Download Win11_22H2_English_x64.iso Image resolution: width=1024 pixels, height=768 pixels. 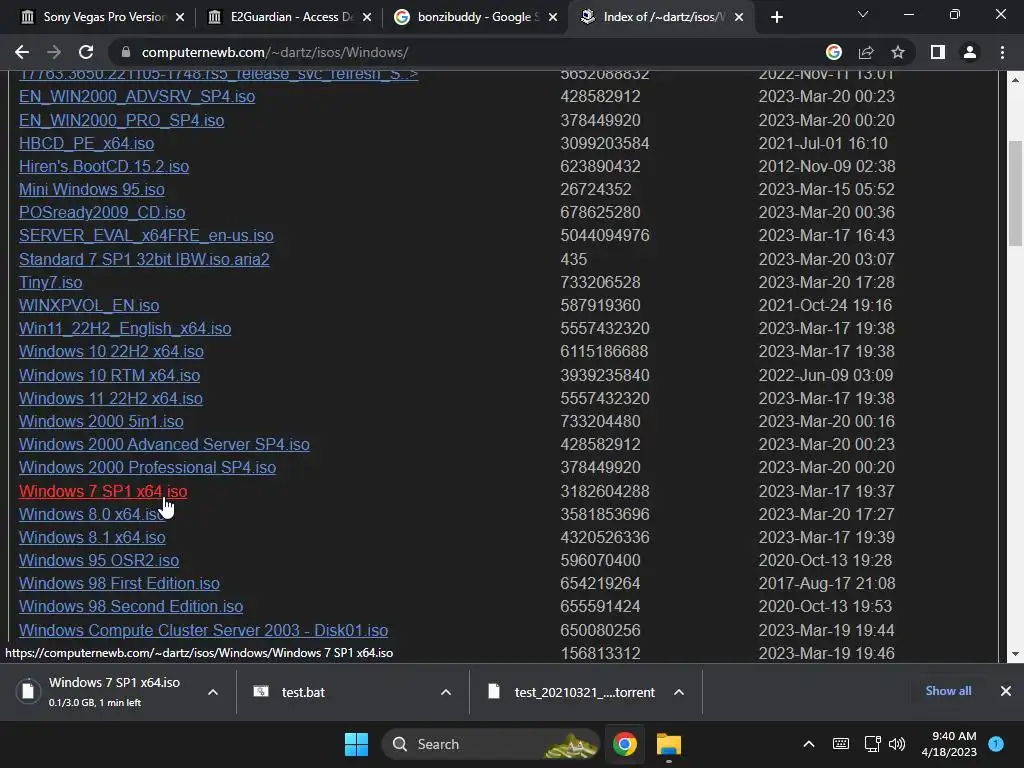(125, 328)
